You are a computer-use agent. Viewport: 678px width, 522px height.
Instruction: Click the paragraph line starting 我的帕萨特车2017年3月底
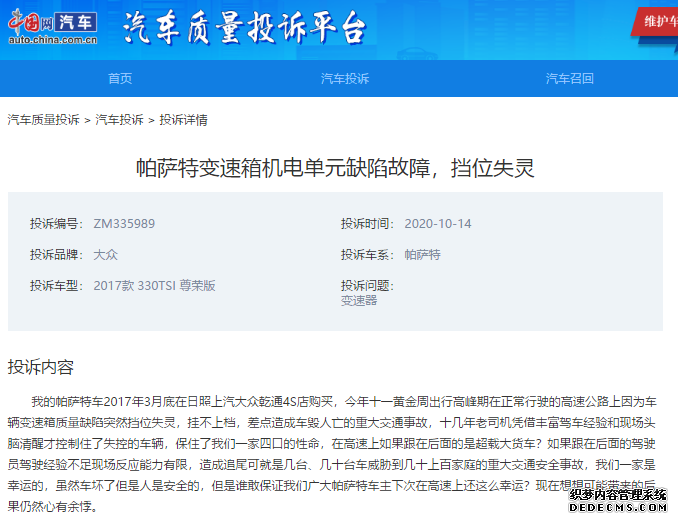tap(344, 402)
